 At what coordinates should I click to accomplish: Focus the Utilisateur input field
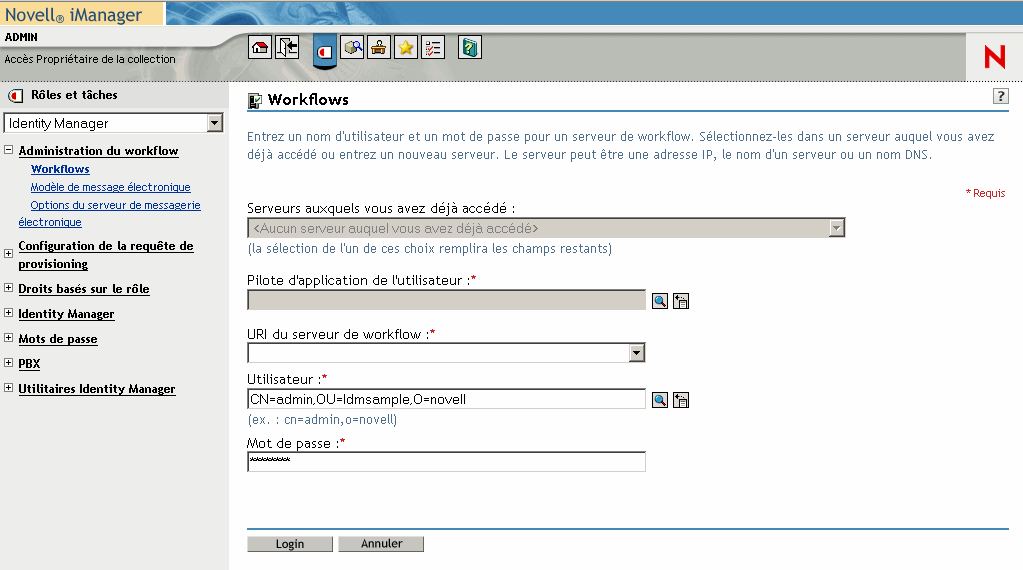pyautogui.click(x=446, y=399)
